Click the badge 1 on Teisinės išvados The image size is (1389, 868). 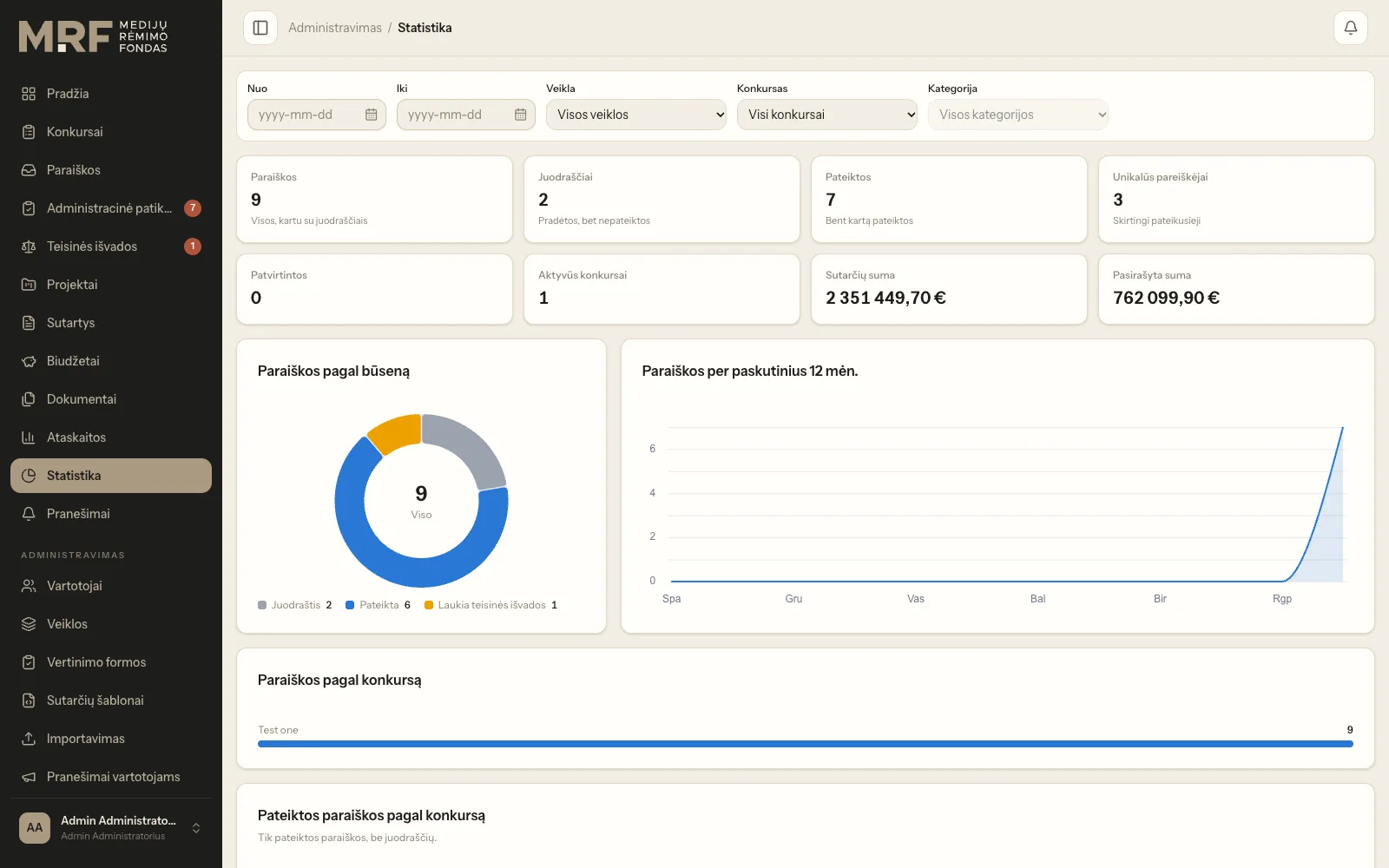coord(193,247)
